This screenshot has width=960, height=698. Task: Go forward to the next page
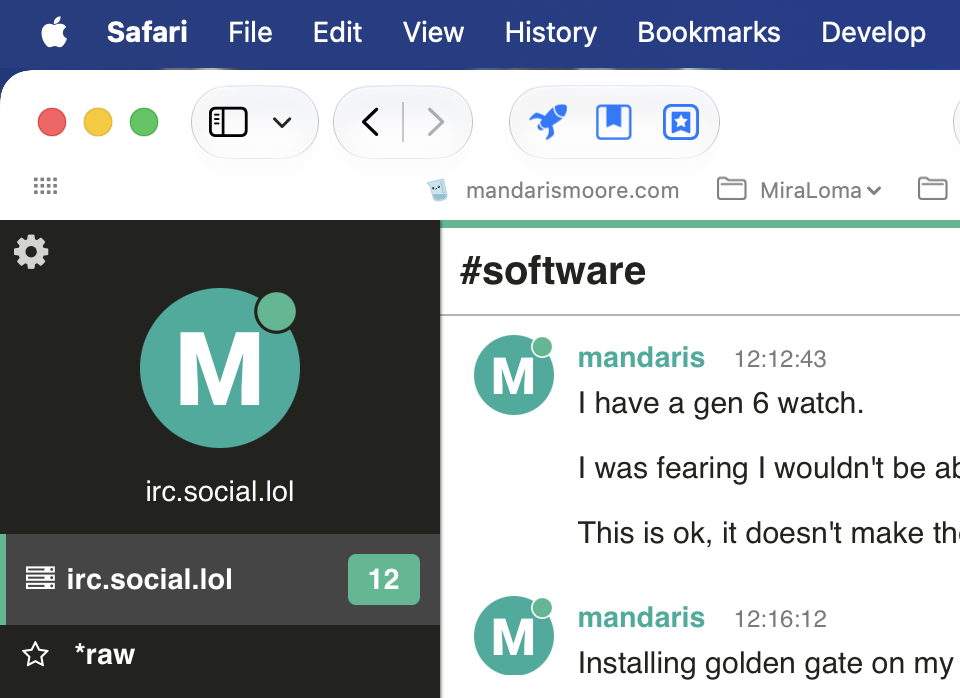coord(435,122)
